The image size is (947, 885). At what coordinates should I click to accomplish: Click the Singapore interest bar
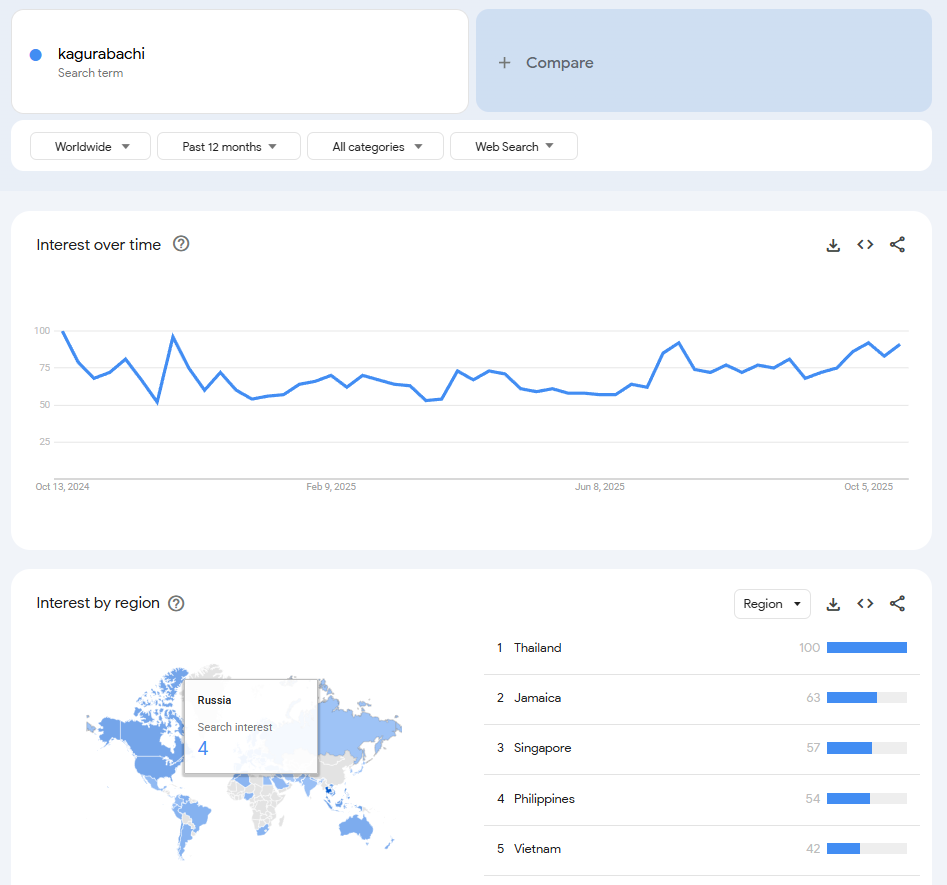click(x=866, y=748)
